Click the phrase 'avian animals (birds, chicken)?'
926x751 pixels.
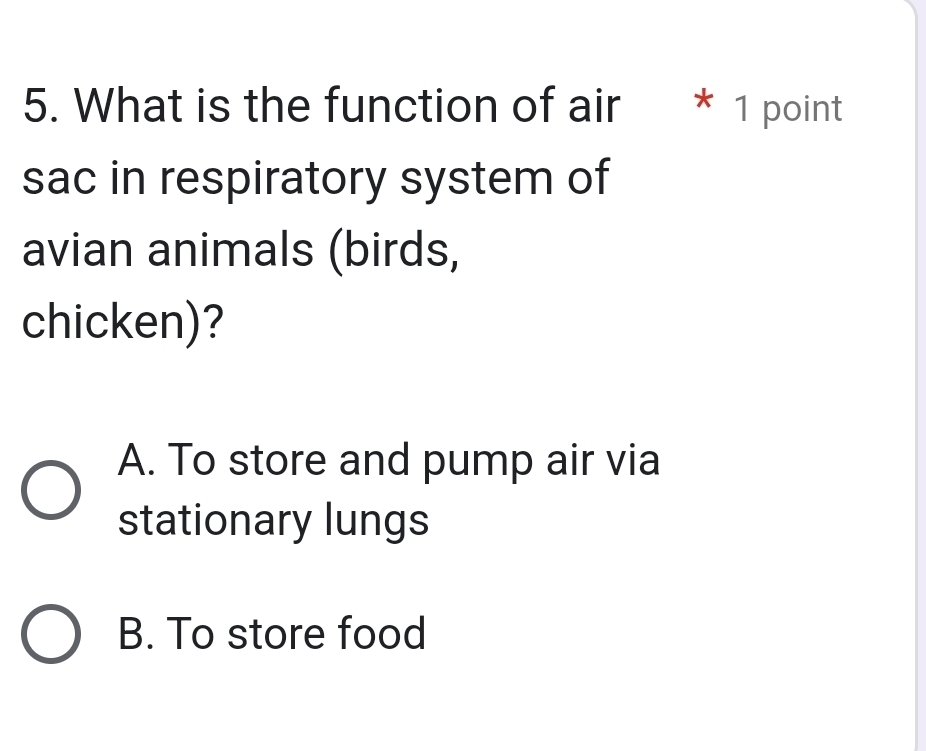click(240, 285)
